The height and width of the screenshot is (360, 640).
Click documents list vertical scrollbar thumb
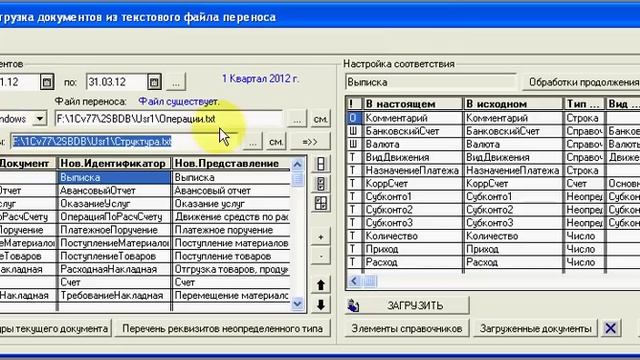pos(298,179)
